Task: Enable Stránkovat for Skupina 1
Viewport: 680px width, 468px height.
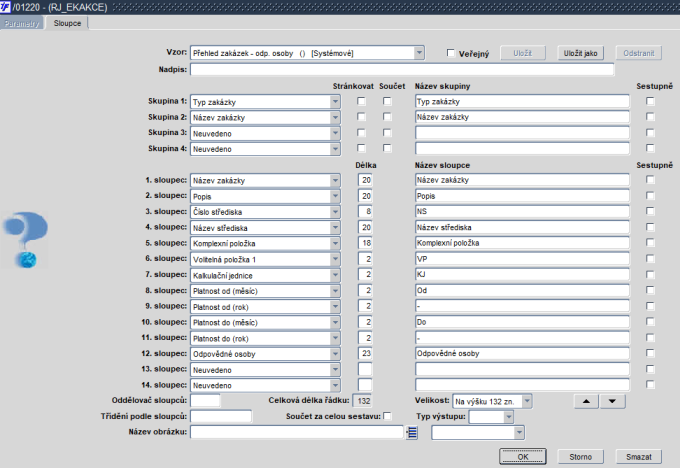Action: pyautogui.click(x=361, y=101)
